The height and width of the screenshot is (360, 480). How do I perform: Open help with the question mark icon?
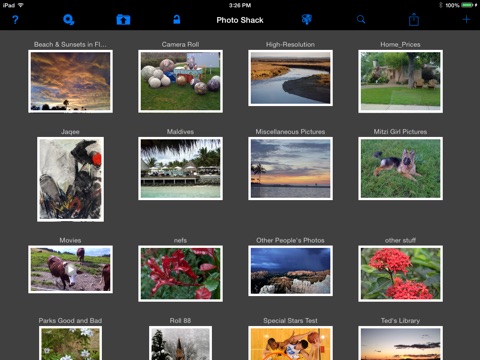(x=15, y=20)
